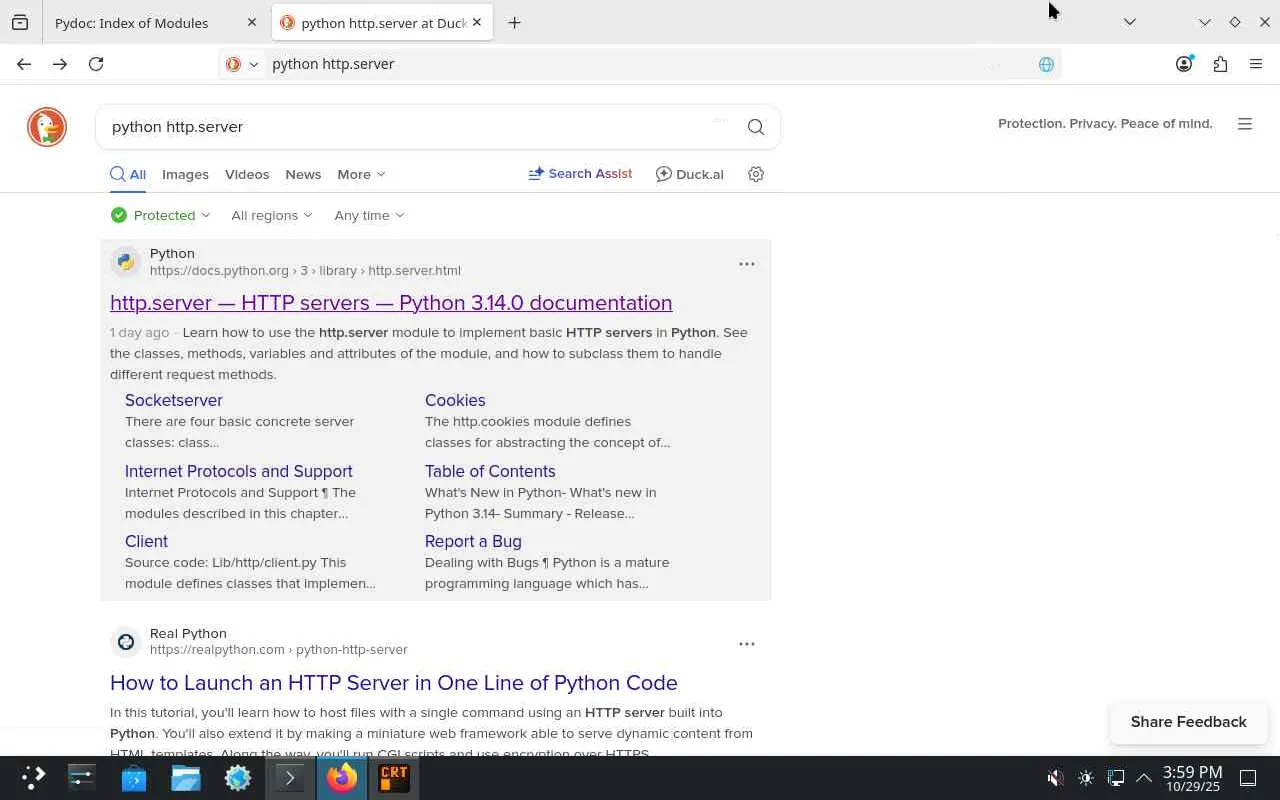Switch to the News results tab
This screenshot has height=800, width=1280.
[x=303, y=174]
